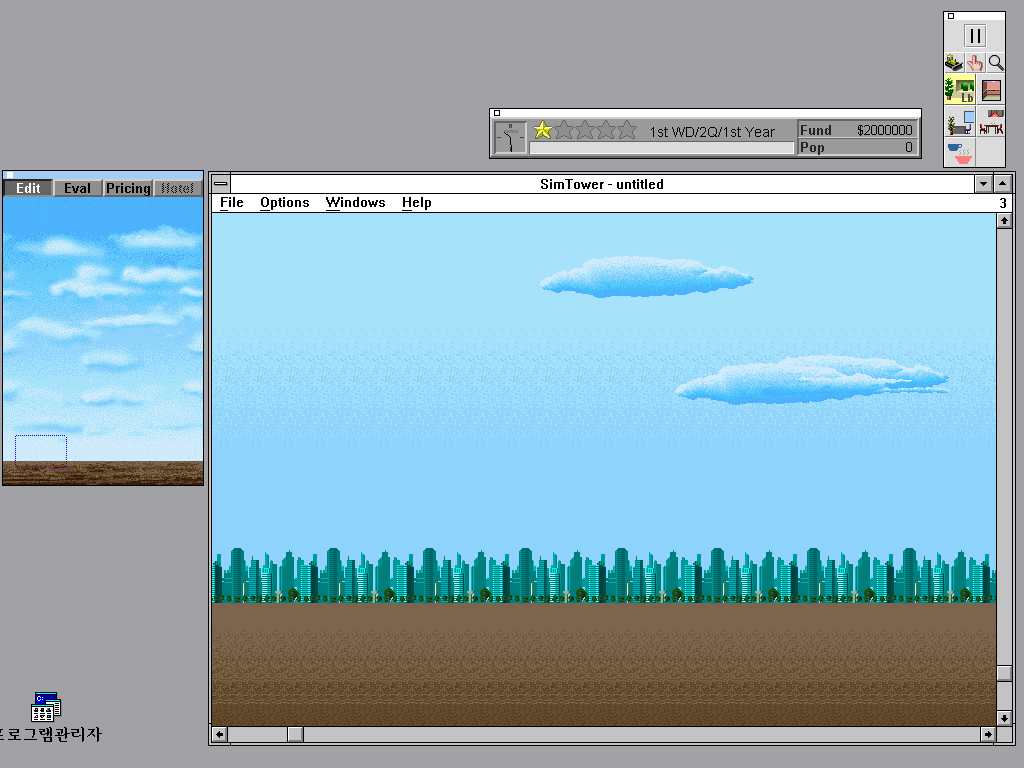
Task: Click the disabled Hotel tab in the map window
Action: 178,188
